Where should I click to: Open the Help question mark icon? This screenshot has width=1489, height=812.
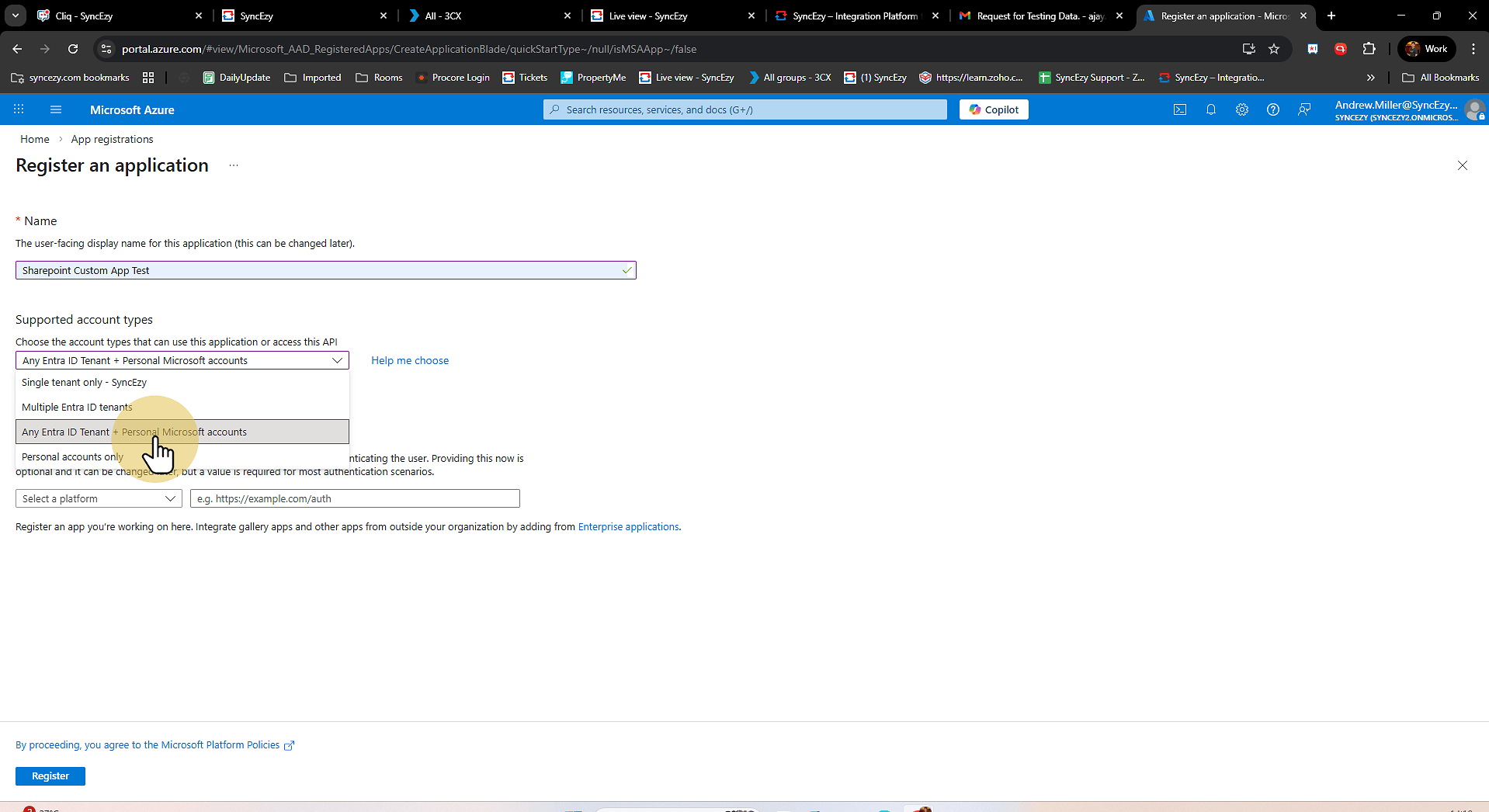coord(1272,109)
